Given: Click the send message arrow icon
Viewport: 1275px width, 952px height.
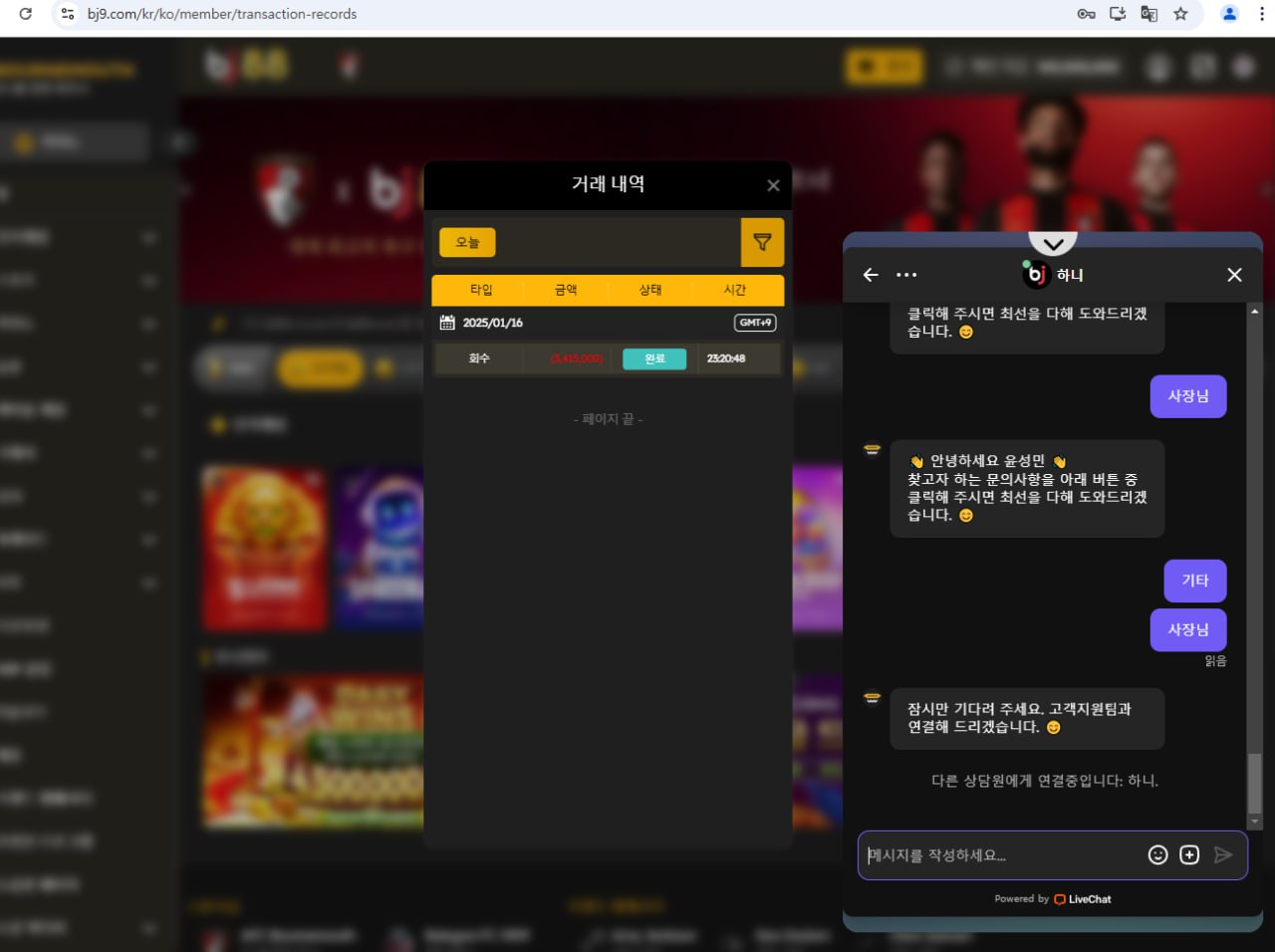Looking at the screenshot, I should pyautogui.click(x=1223, y=854).
